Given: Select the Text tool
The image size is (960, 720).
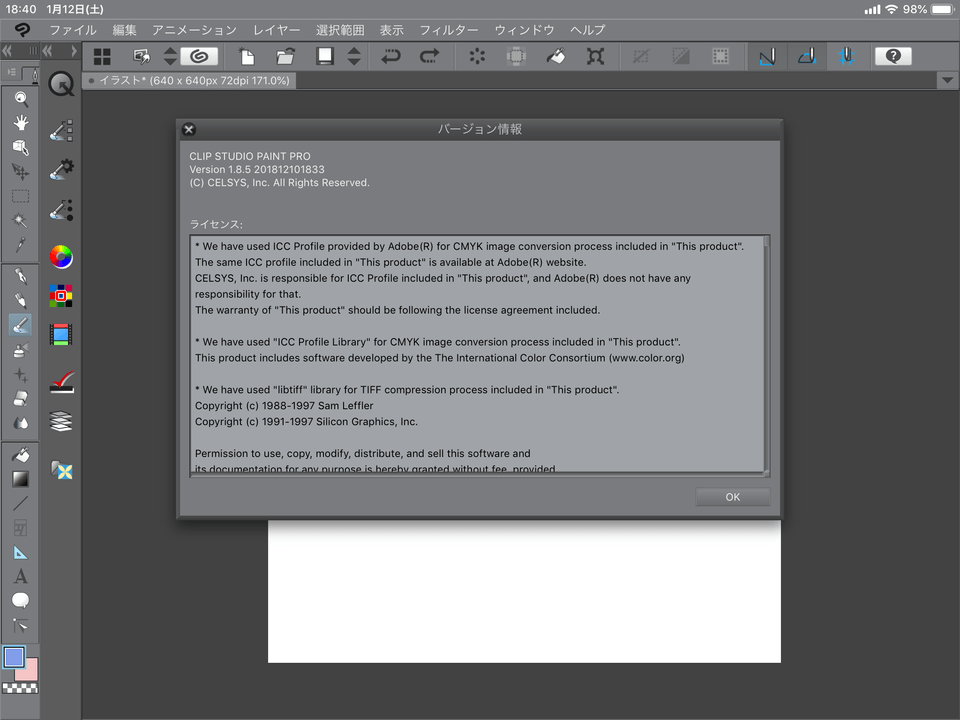Looking at the screenshot, I should click(21, 576).
